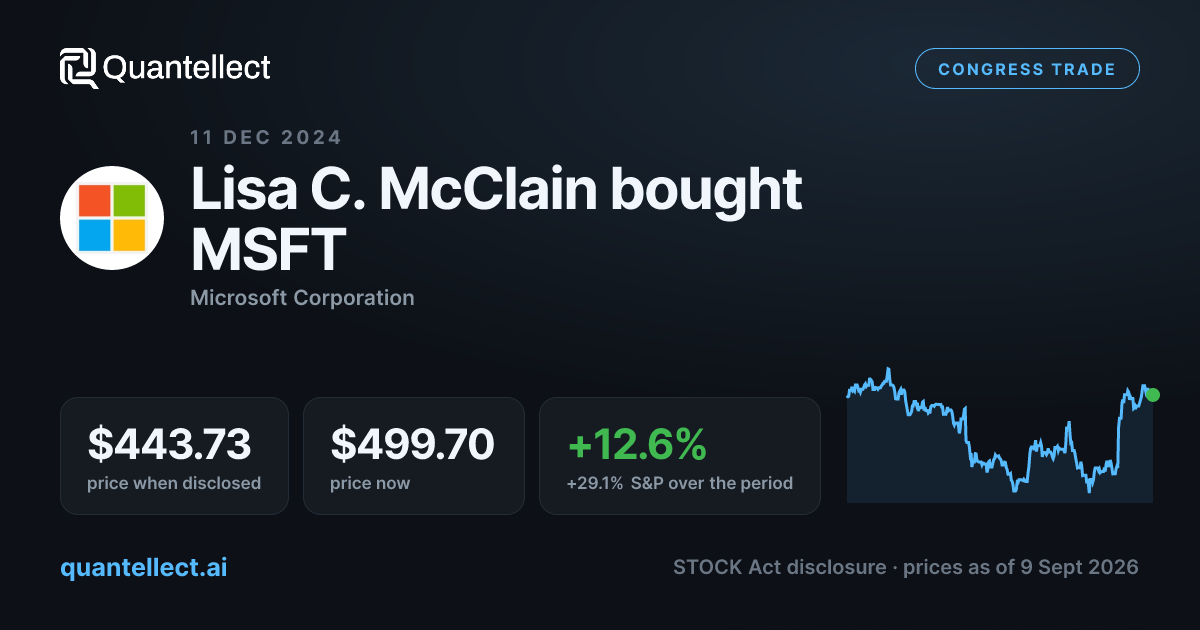Click the 11 DEC 2024 date label

pos(266,138)
